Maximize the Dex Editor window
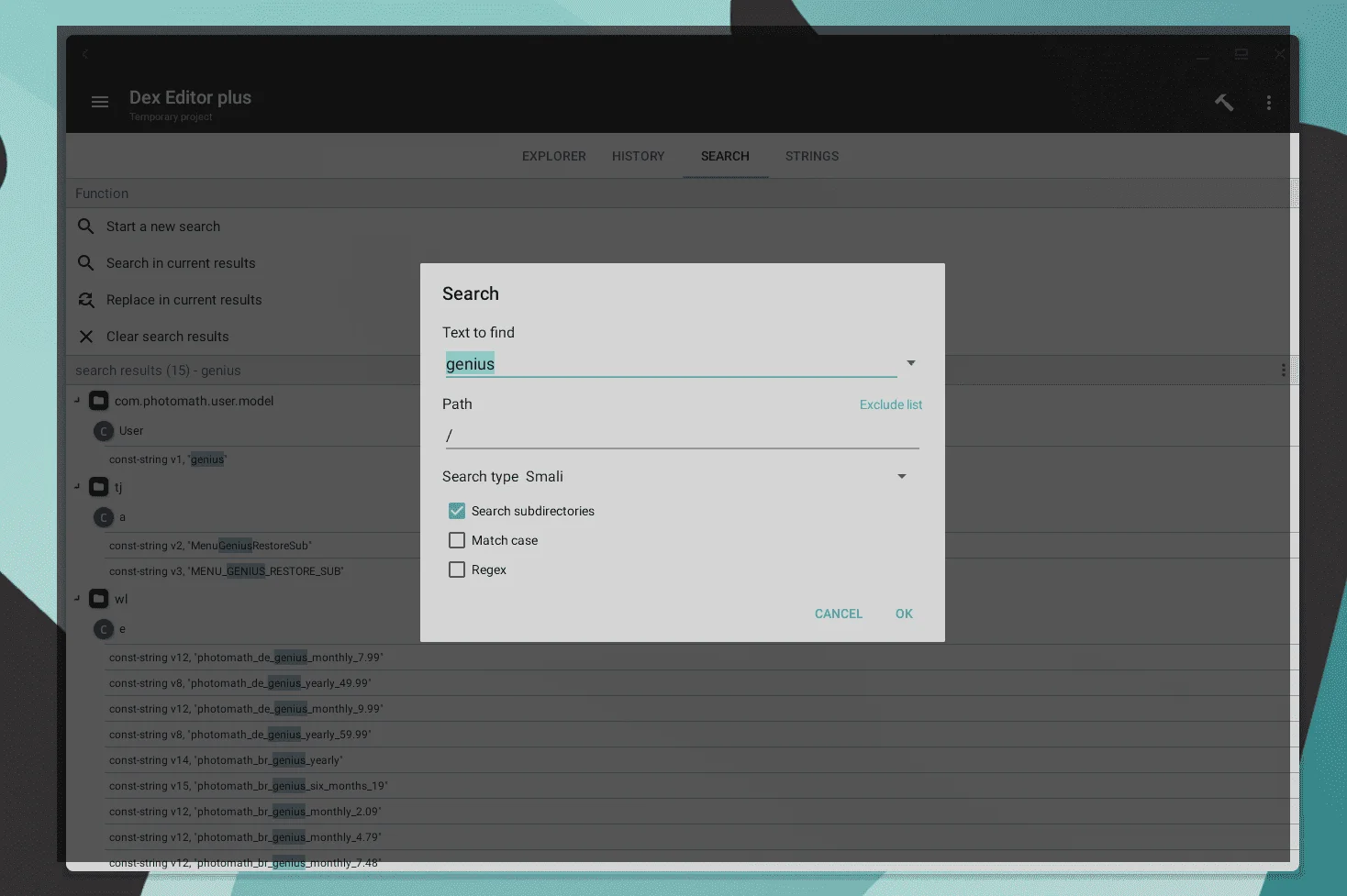Viewport: 1347px width, 896px height. [x=1241, y=54]
